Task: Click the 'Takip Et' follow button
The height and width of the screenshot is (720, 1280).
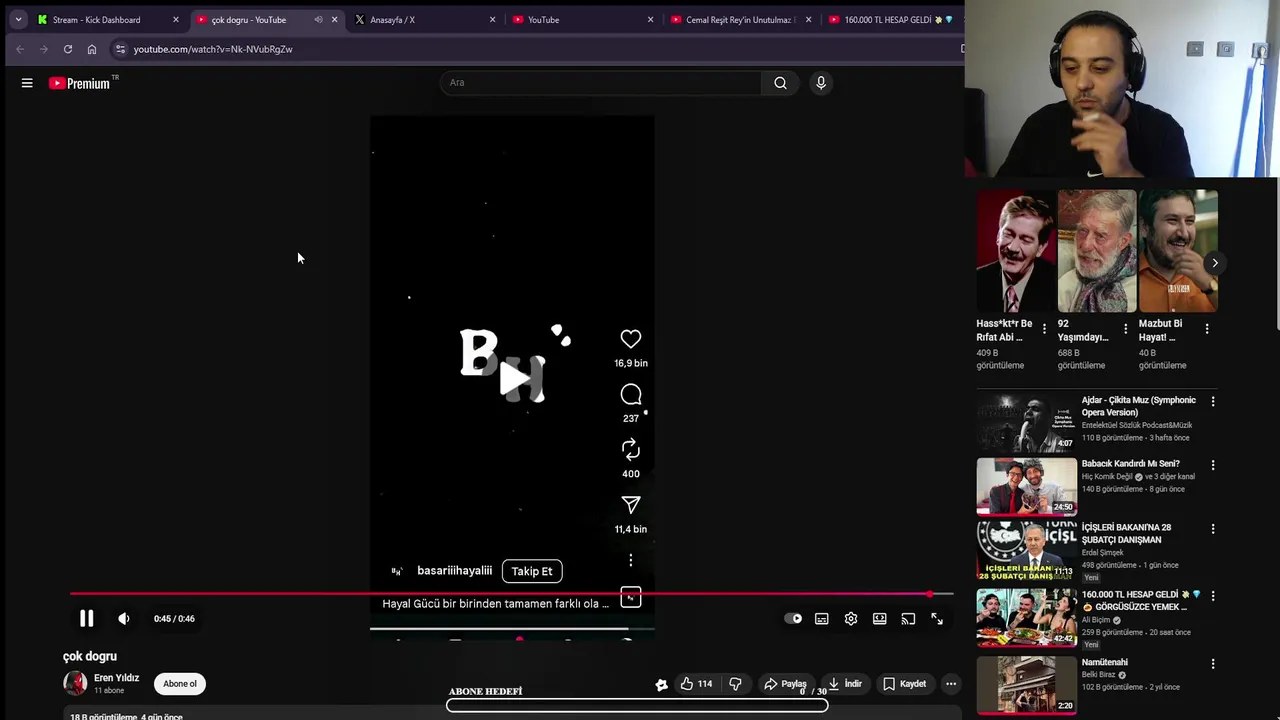Action: tap(532, 571)
